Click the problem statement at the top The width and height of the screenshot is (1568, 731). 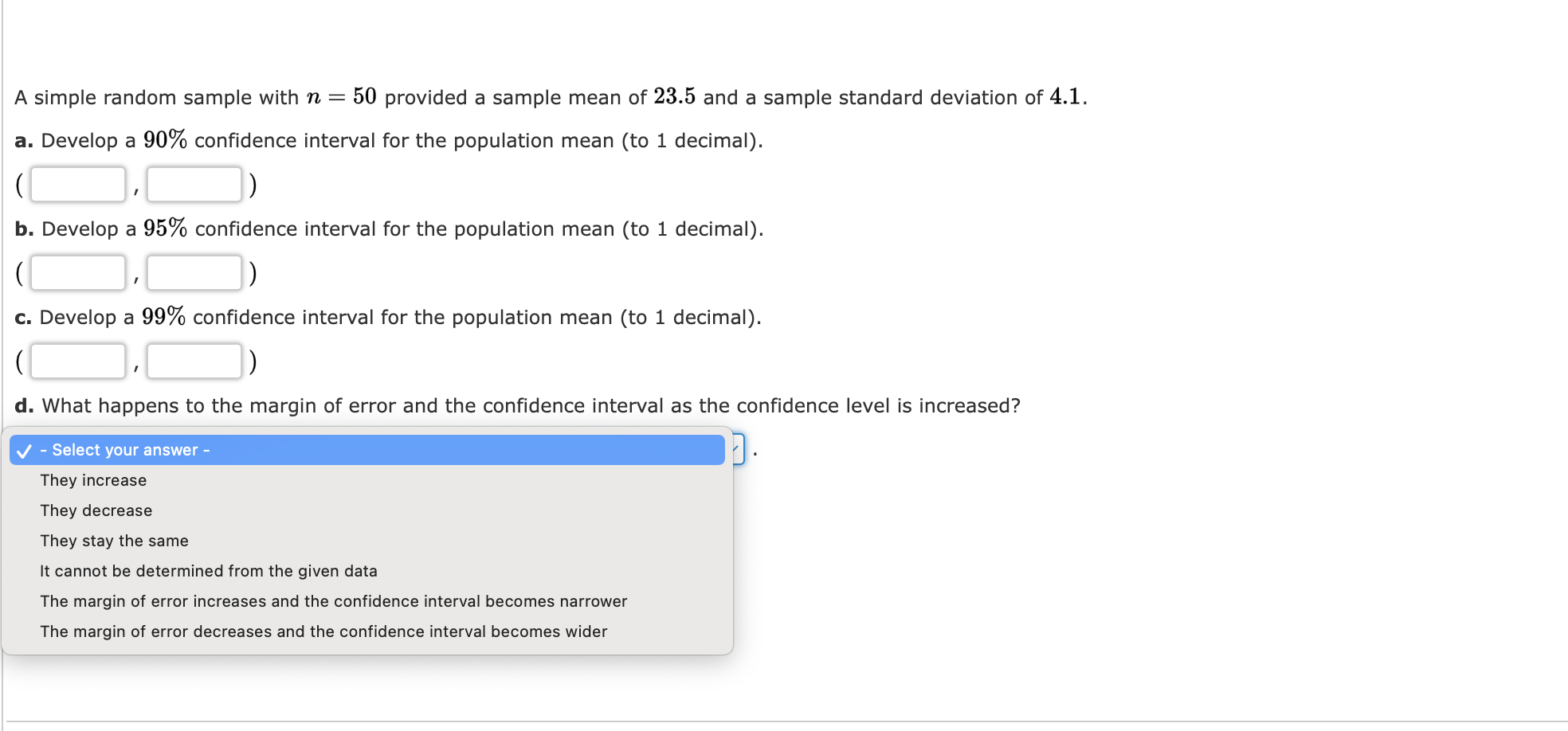[x=550, y=97]
